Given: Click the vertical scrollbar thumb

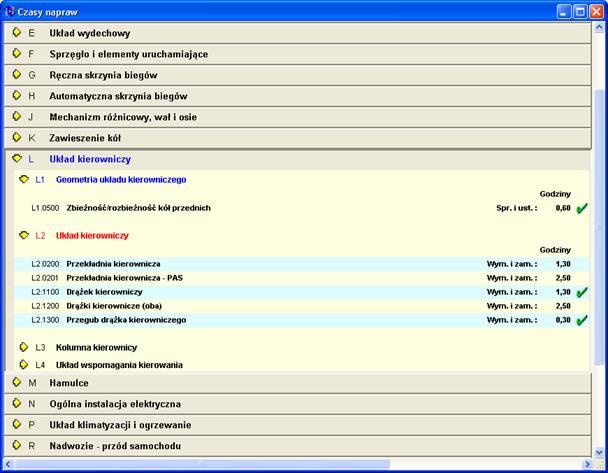Looking at the screenshot, I should 599,226.
